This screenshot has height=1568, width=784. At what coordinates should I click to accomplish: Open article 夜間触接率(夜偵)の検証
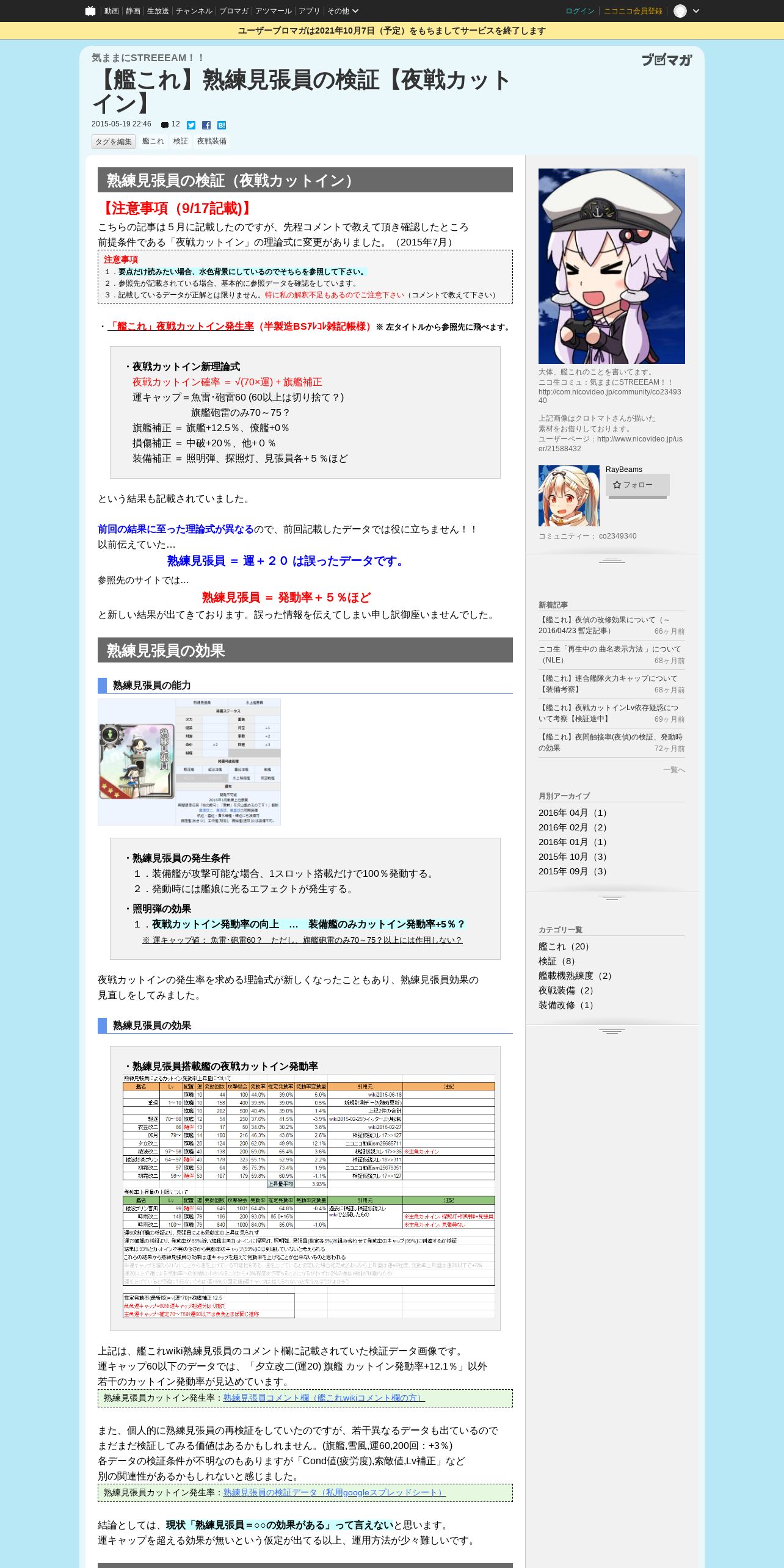point(612,742)
